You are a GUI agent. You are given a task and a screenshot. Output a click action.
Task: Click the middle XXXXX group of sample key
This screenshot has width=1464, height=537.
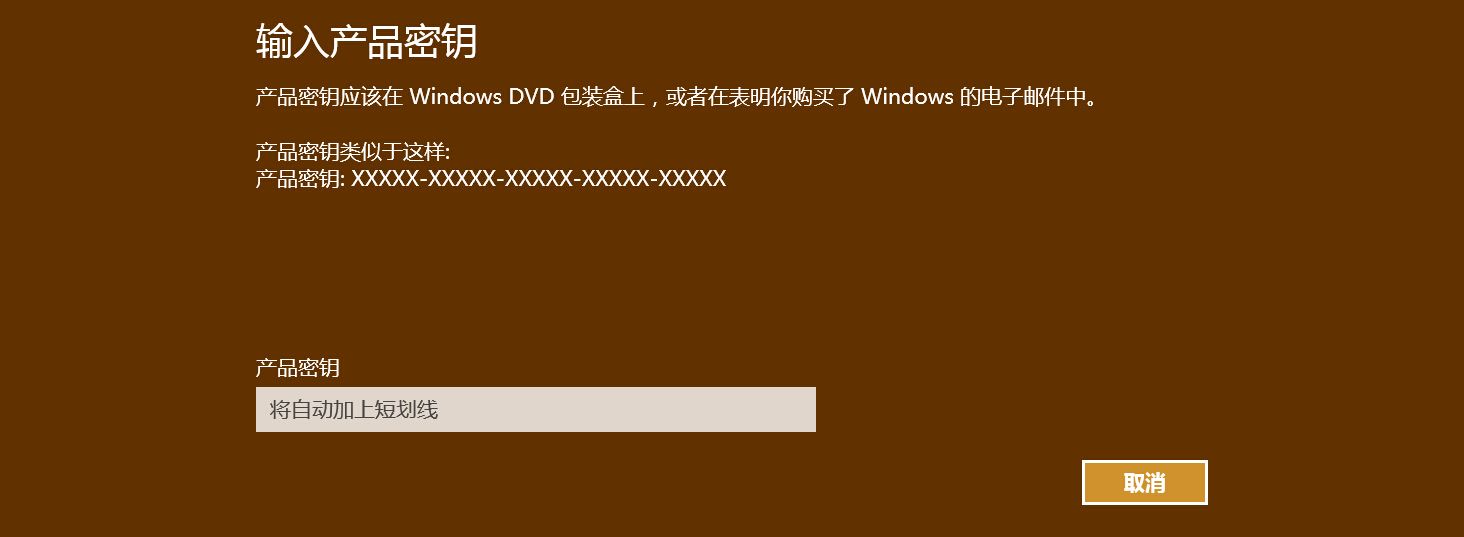[539, 179]
